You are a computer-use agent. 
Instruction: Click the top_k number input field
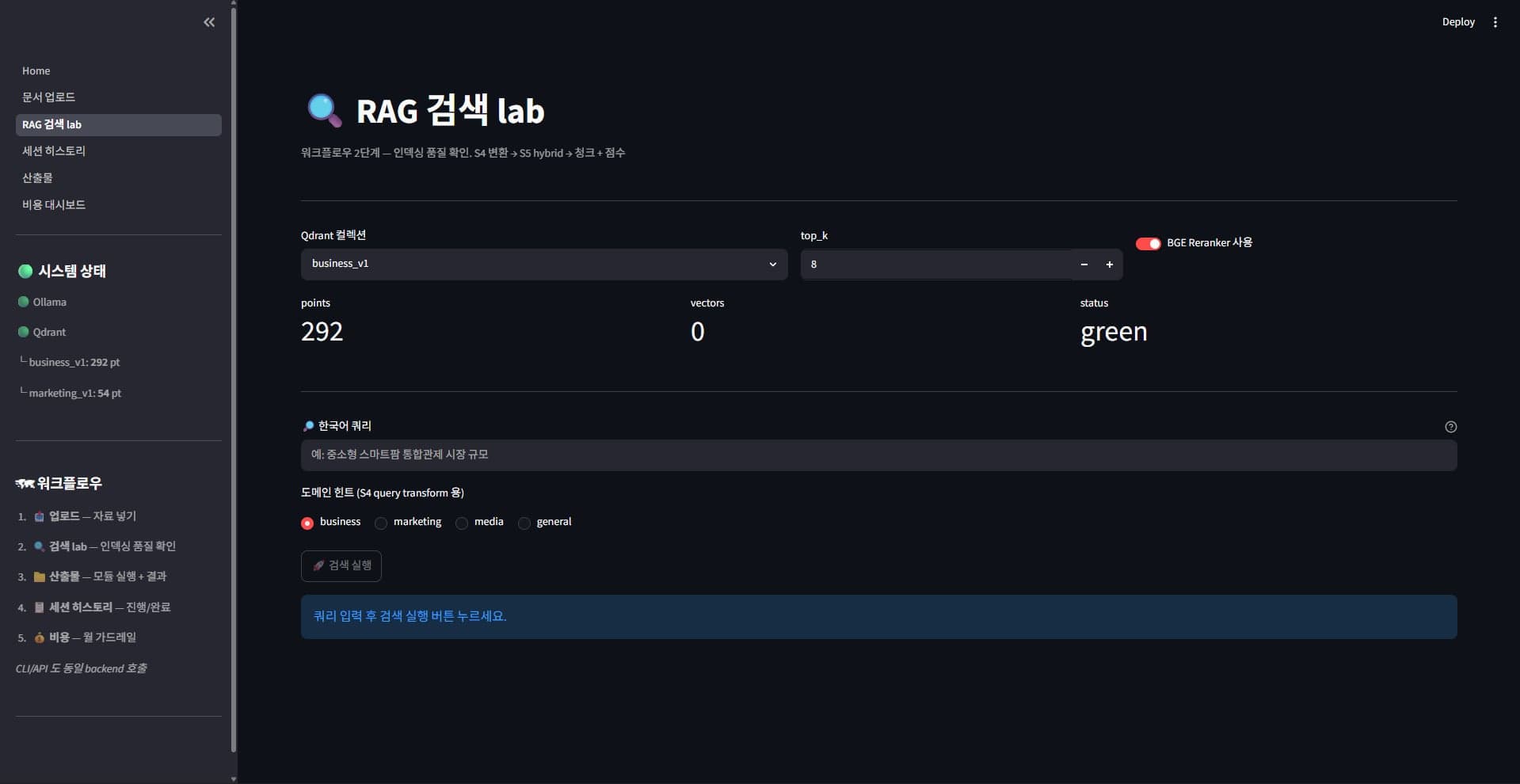pyautogui.click(x=936, y=265)
